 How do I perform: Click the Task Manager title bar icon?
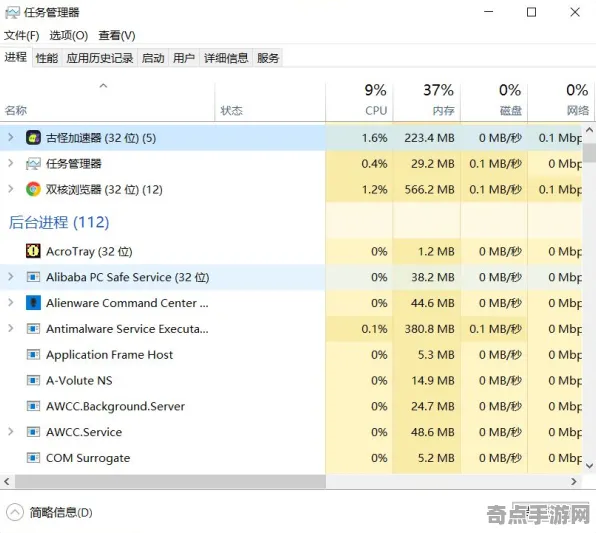click(x=12, y=12)
